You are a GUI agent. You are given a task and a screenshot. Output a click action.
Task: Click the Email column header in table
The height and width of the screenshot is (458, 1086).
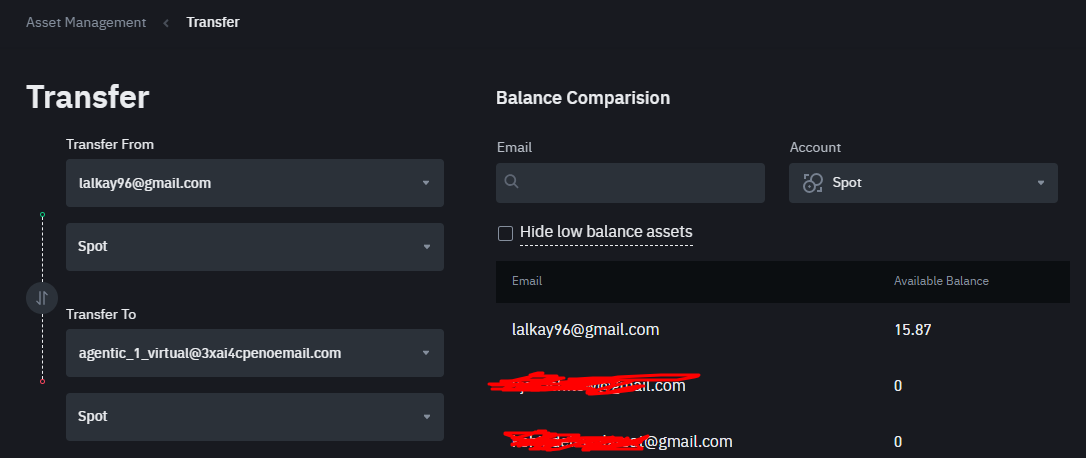click(527, 281)
